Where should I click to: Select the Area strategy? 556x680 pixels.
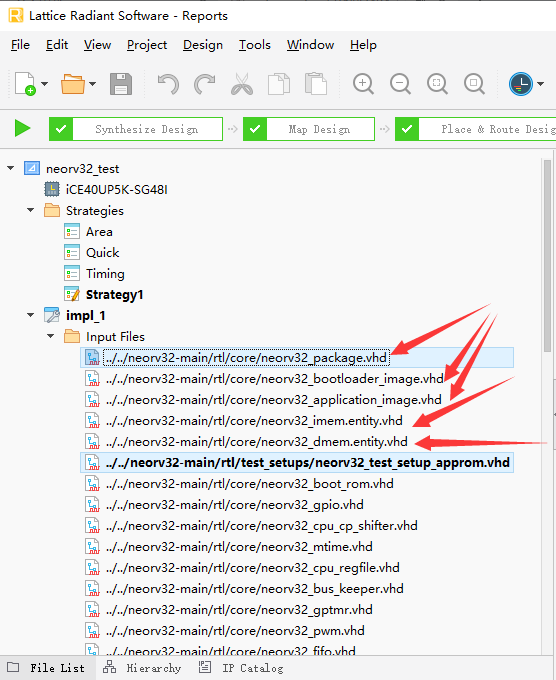[99, 232]
